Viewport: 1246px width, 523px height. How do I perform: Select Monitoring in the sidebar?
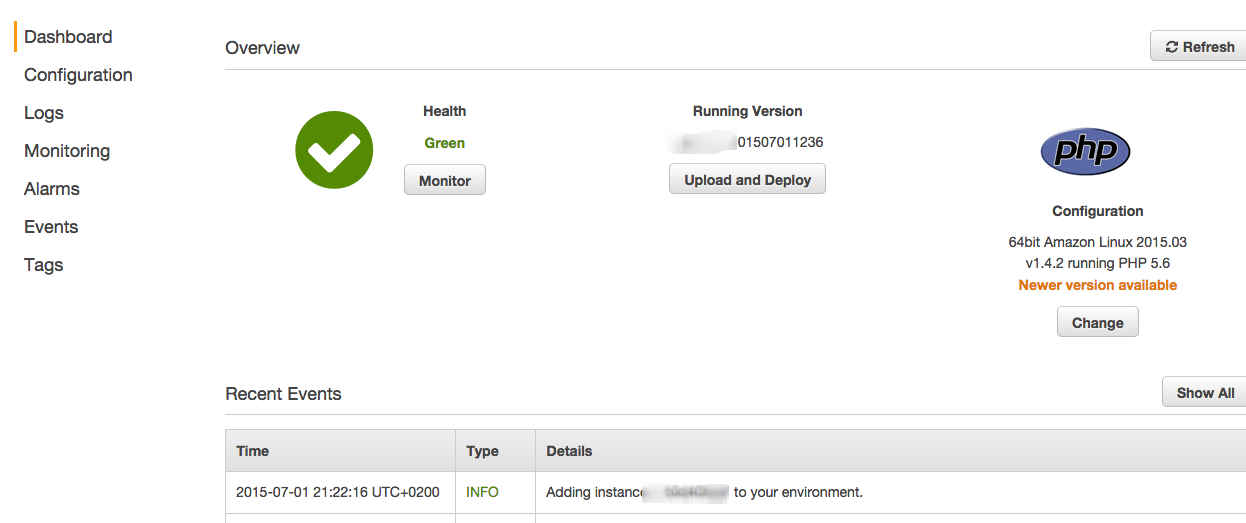click(x=67, y=151)
